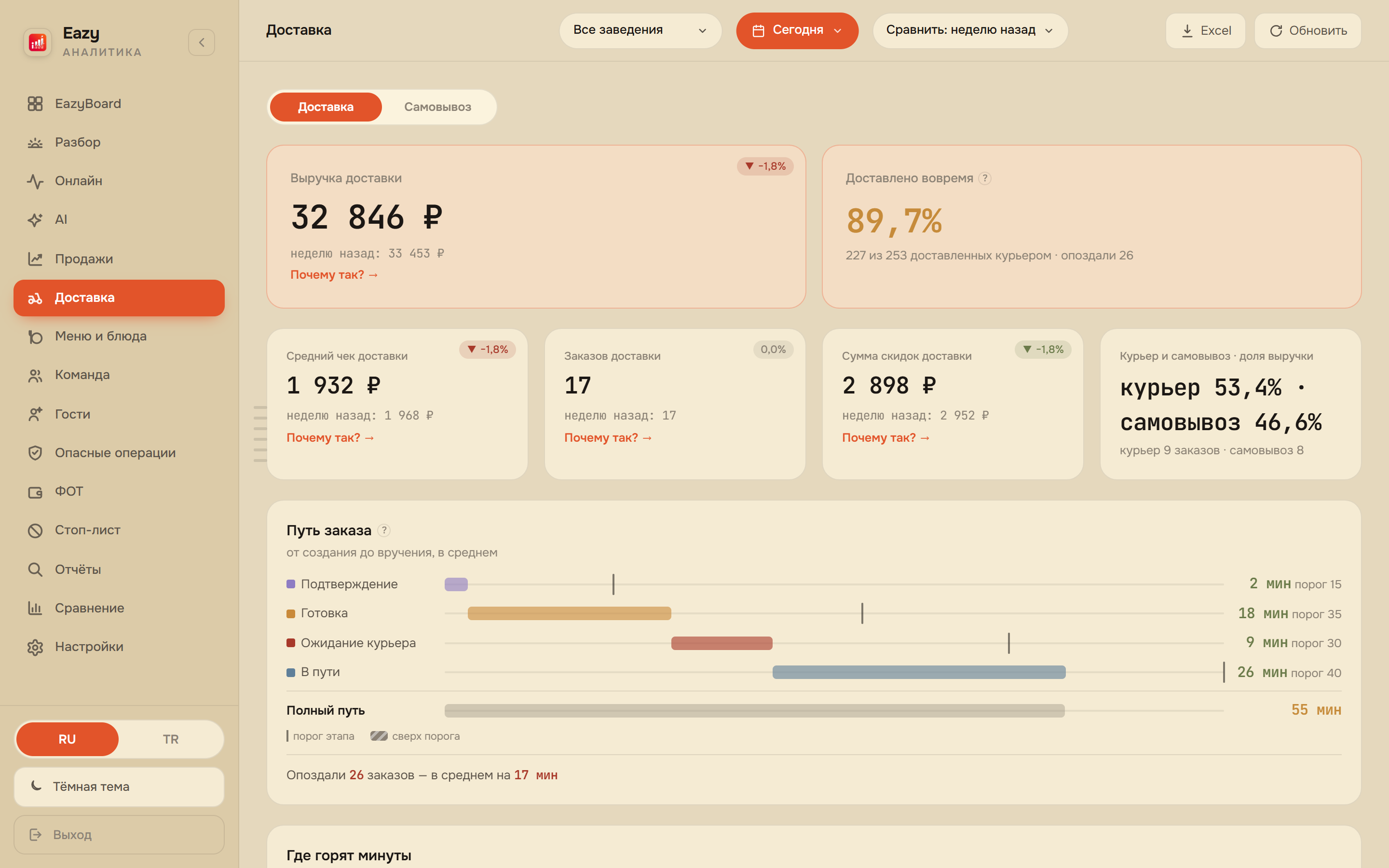Click the Сравнение bar chart icon

coord(35,608)
